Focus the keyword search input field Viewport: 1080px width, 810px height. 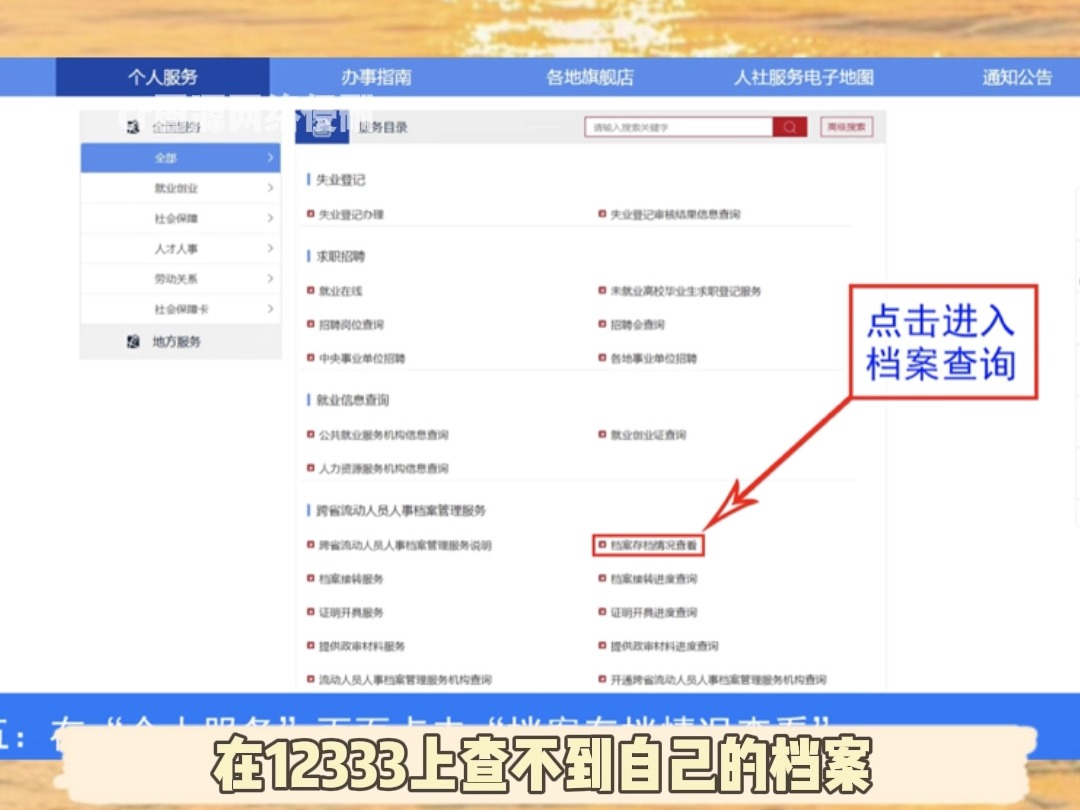[678, 127]
